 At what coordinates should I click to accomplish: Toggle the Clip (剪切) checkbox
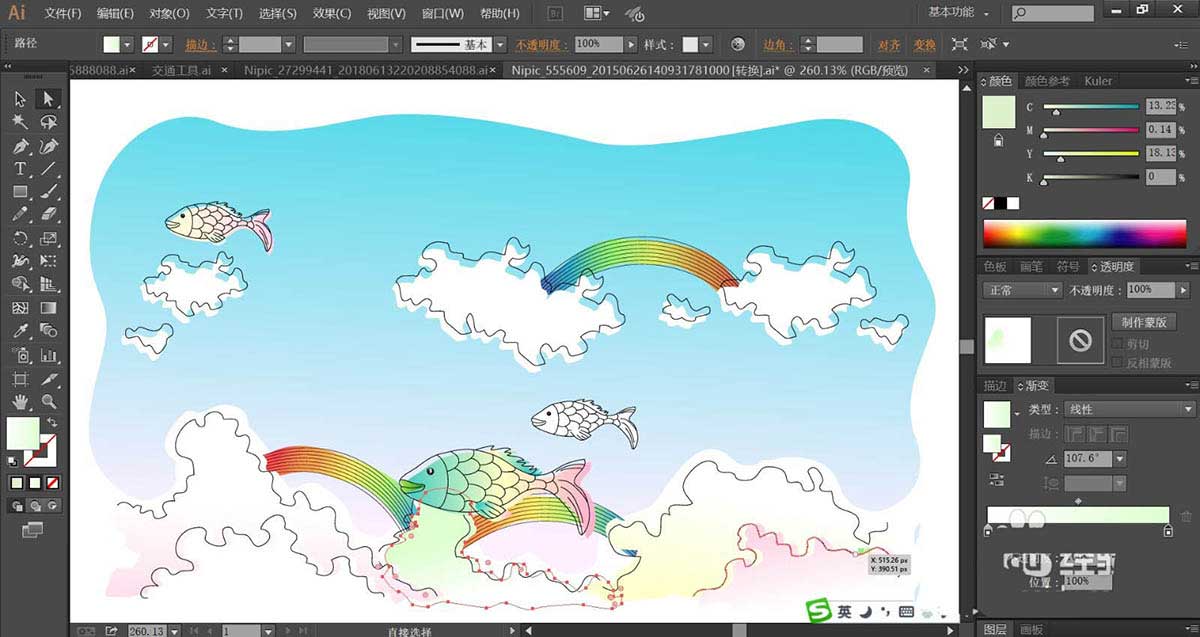1118,343
